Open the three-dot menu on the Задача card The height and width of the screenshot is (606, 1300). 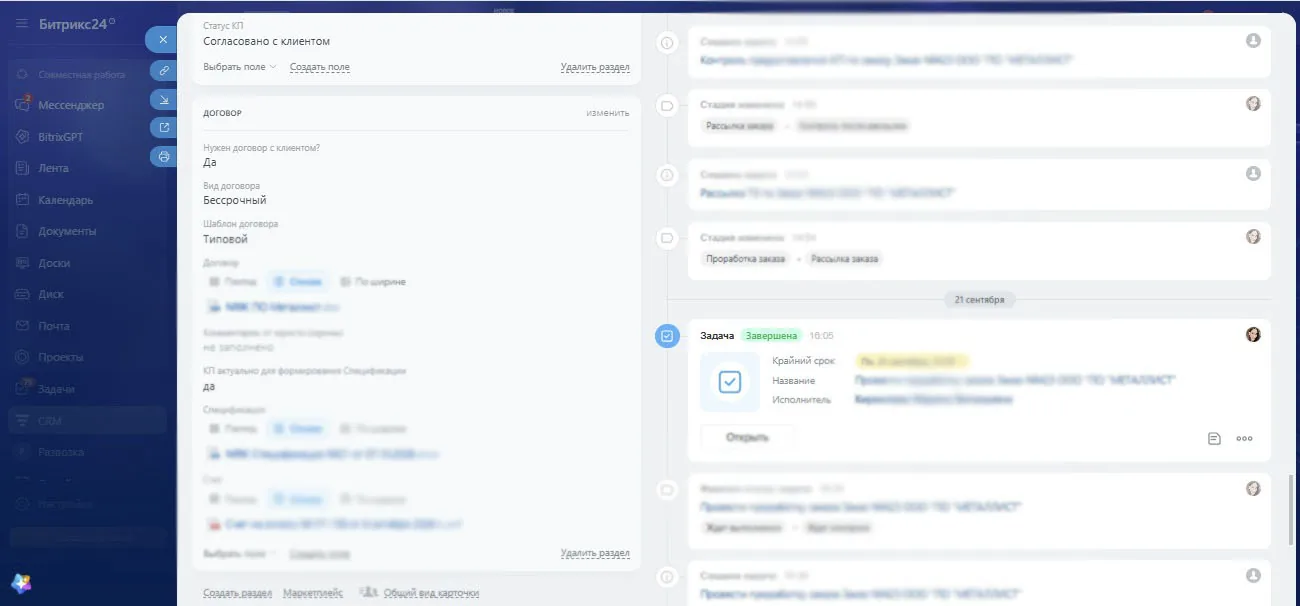click(1245, 438)
